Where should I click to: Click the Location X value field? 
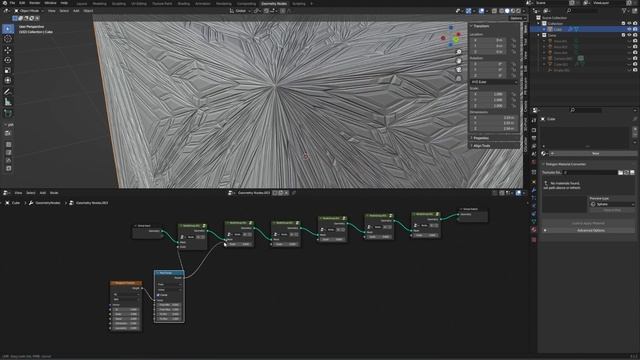489,40
